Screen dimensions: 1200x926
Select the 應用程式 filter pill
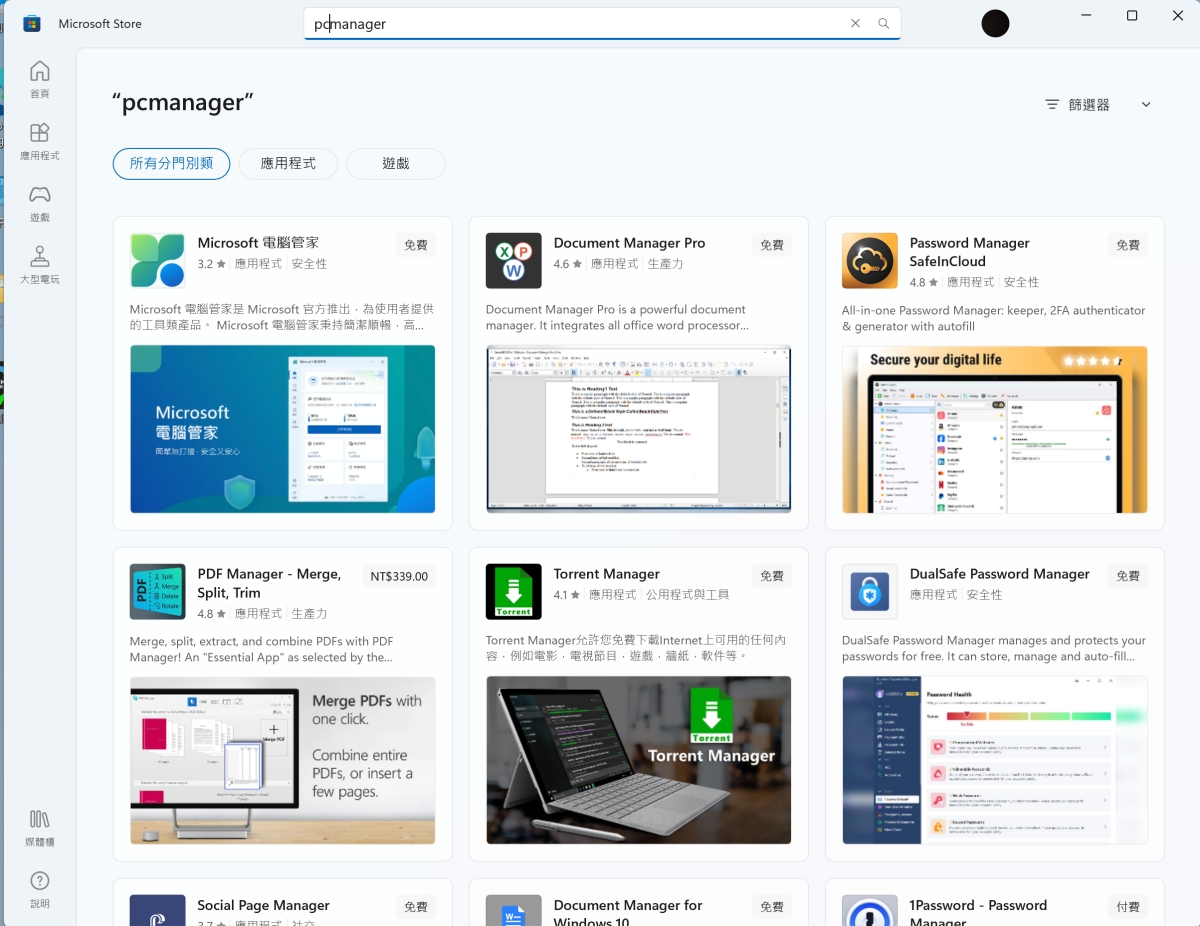pyautogui.click(x=288, y=163)
